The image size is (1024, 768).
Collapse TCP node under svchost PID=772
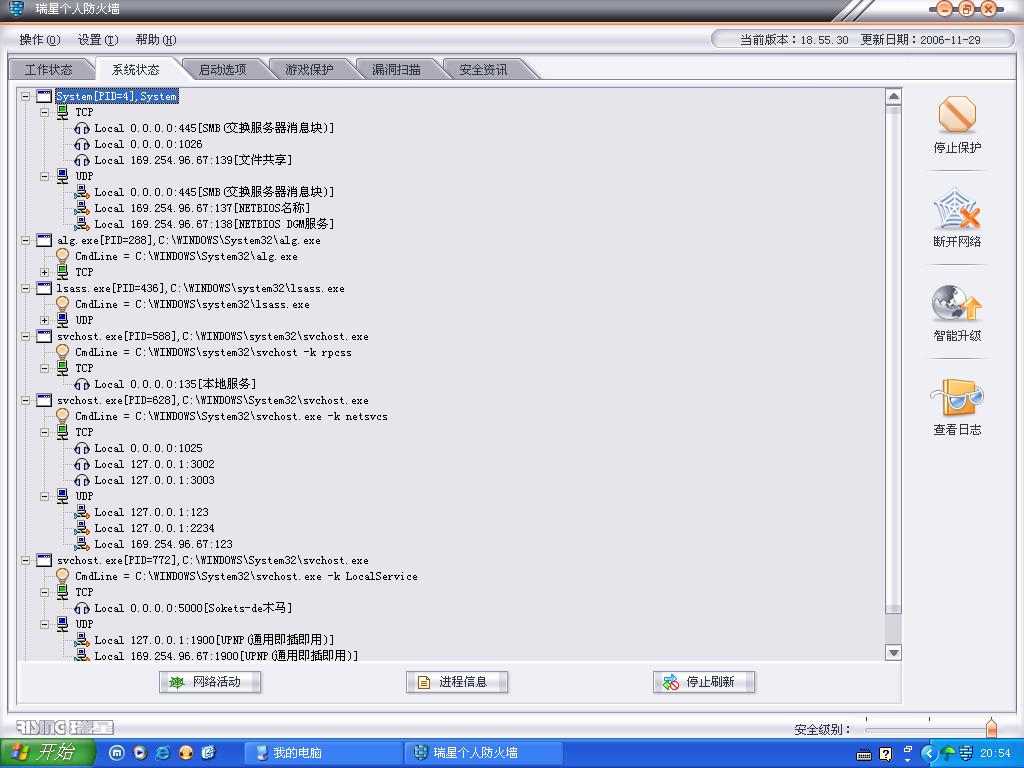click(x=44, y=592)
